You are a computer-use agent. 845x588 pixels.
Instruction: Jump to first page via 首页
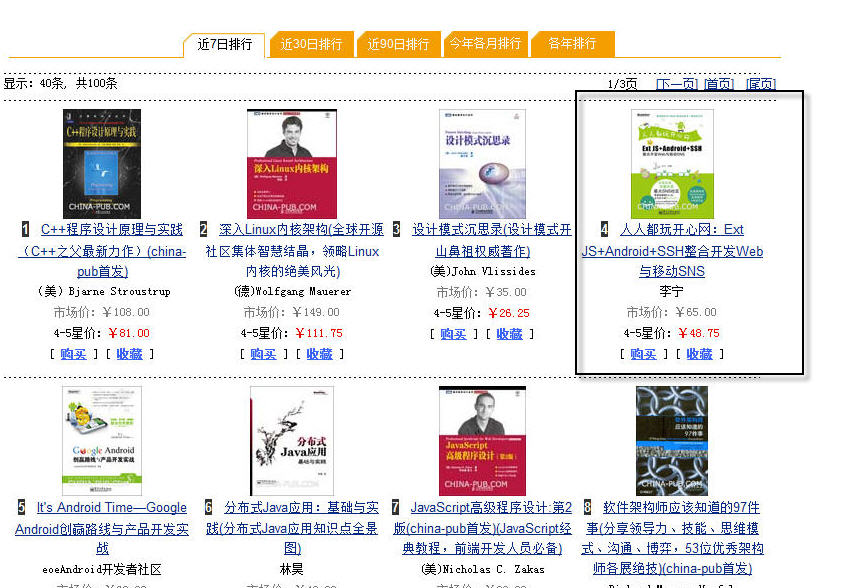point(719,84)
